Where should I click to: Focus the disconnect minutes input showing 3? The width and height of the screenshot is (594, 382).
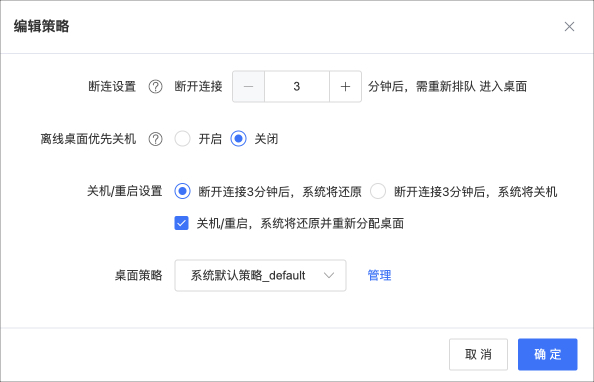pos(297,86)
